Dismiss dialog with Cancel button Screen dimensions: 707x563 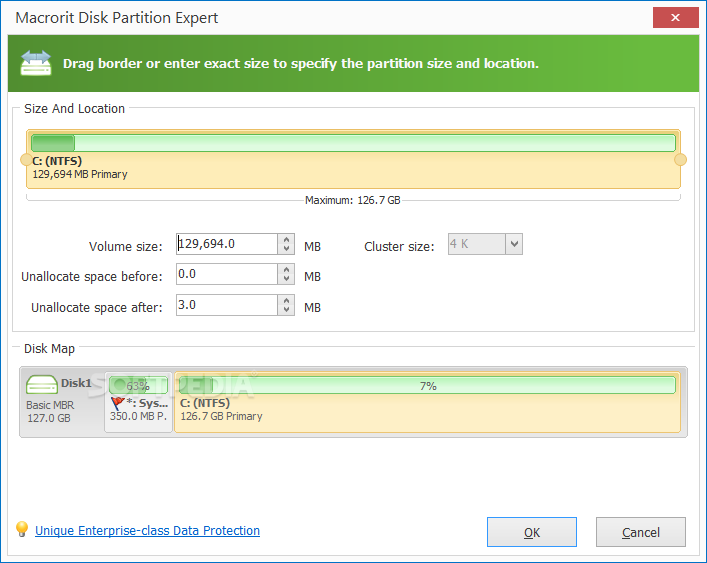[641, 532]
